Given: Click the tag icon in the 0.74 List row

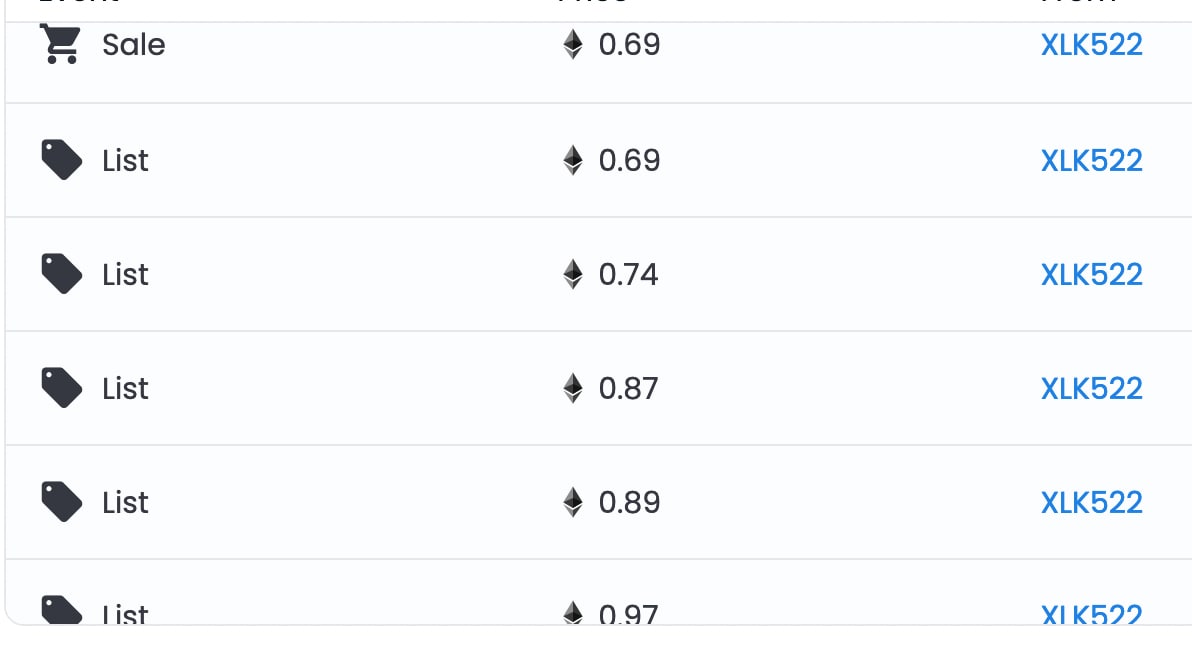Looking at the screenshot, I should (x=62, y=274).
